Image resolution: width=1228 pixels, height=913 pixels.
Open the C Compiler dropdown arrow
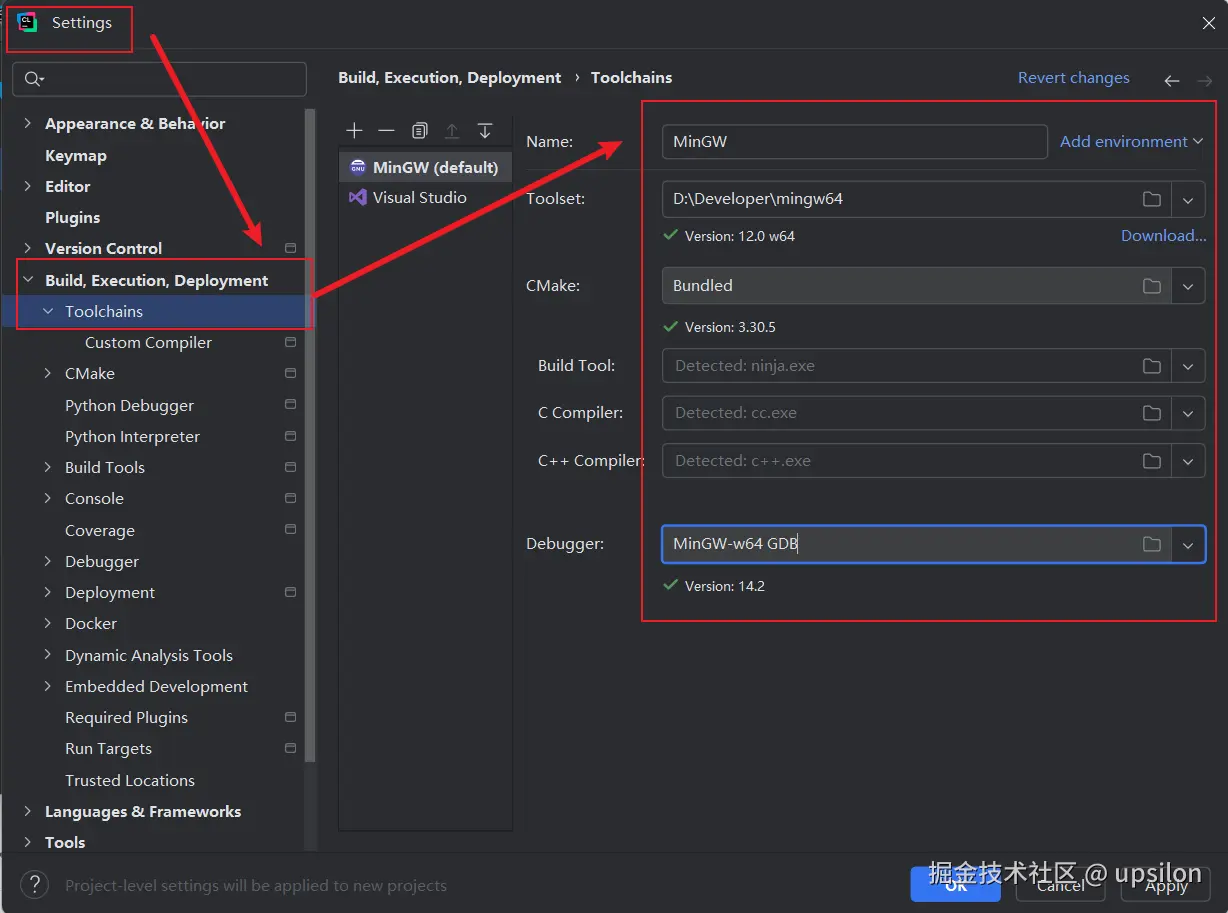[x=1188, y=413]
